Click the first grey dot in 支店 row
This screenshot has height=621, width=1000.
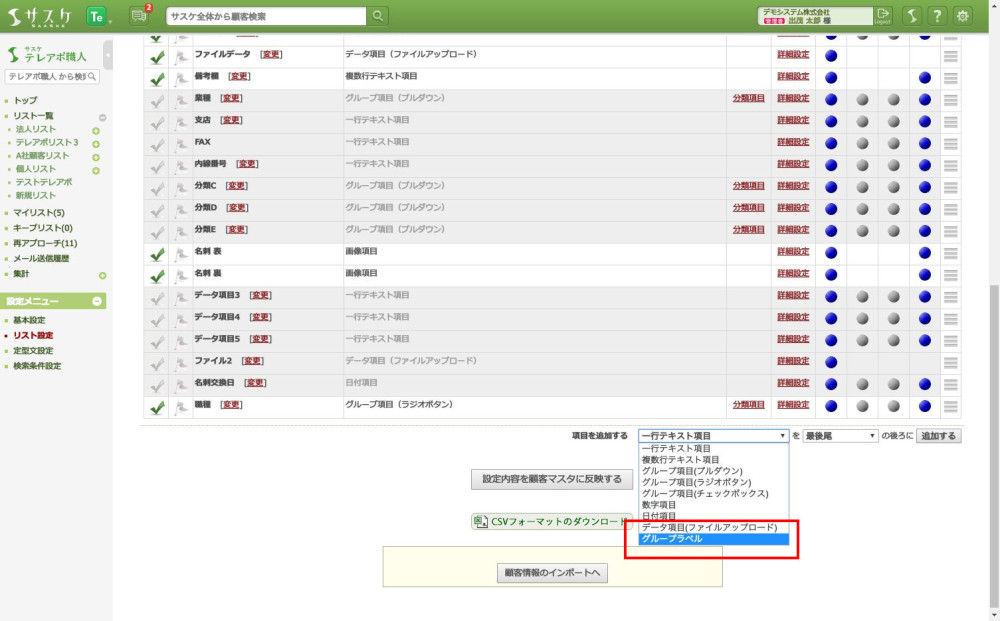point(863,120)
